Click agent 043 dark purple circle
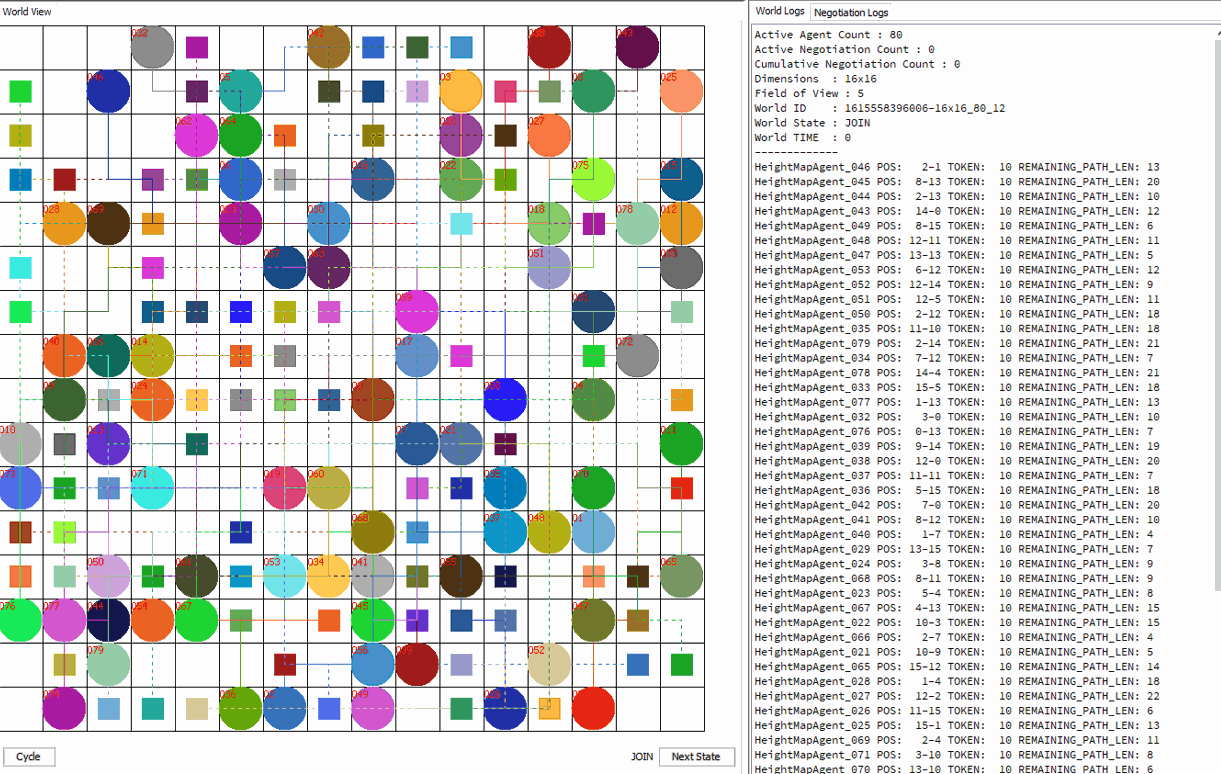Screen dimensions: 1221x774 point(637,47)
